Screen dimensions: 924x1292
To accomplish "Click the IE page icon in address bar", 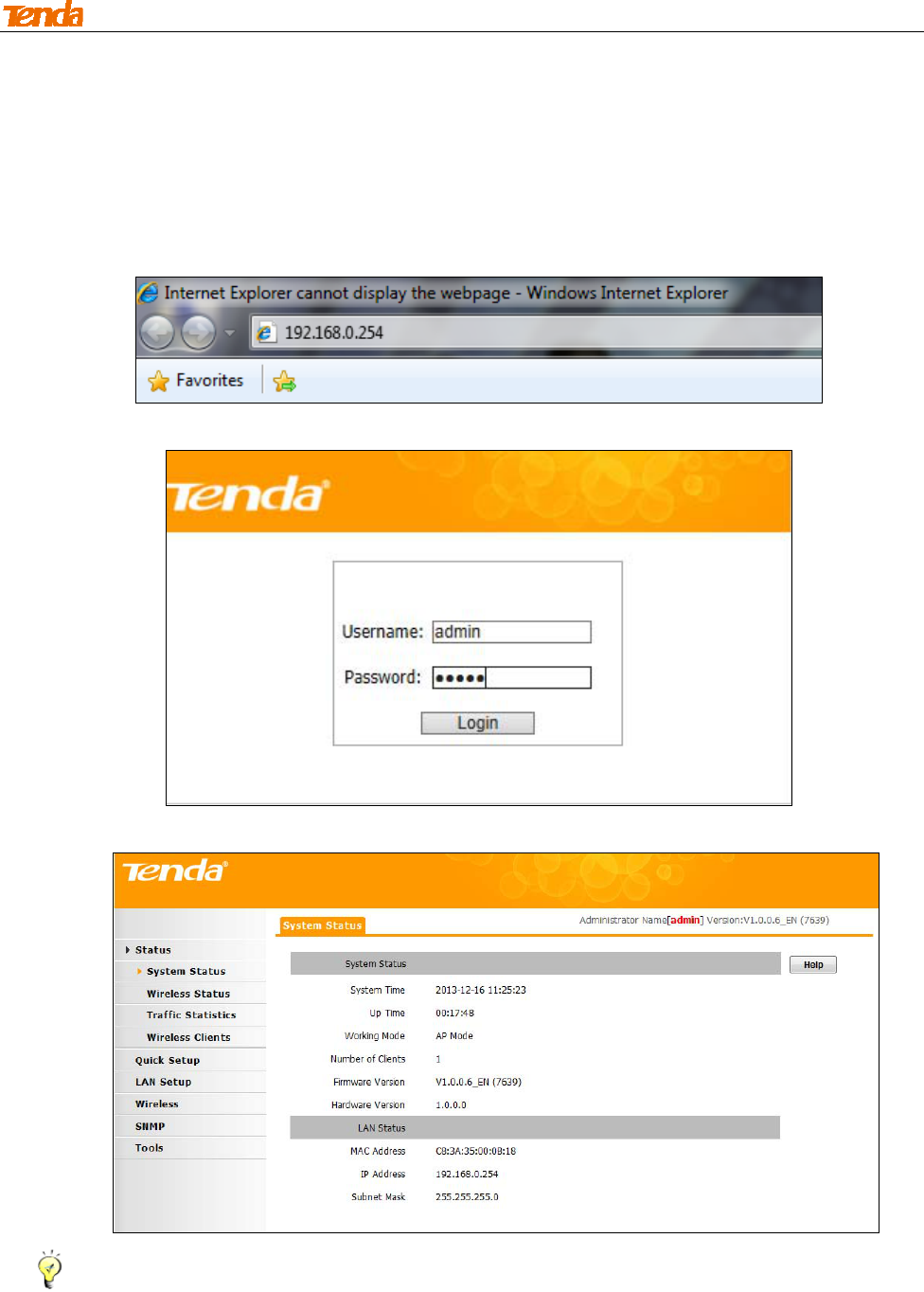I will (x=267, y=332).
